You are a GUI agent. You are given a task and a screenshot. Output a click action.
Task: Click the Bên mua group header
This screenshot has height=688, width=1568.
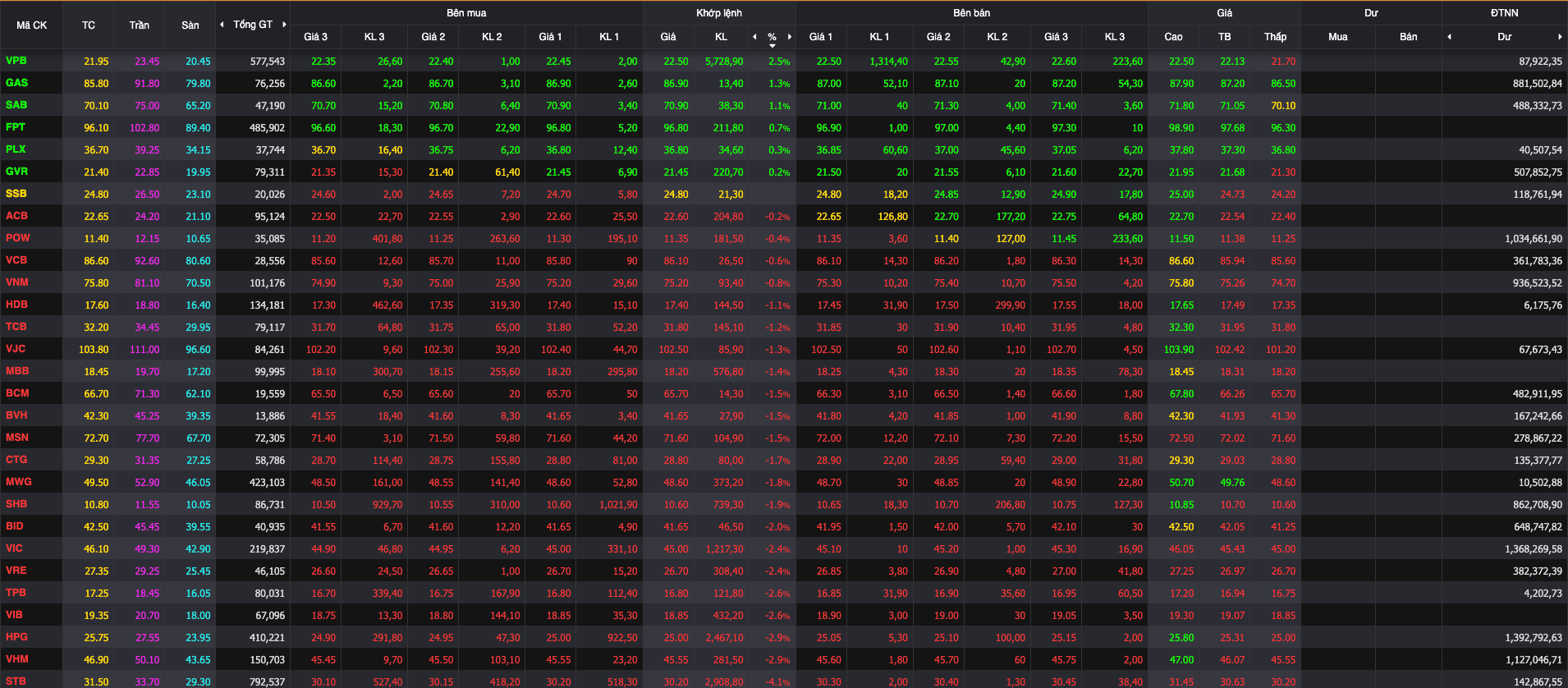click(466, 13)
